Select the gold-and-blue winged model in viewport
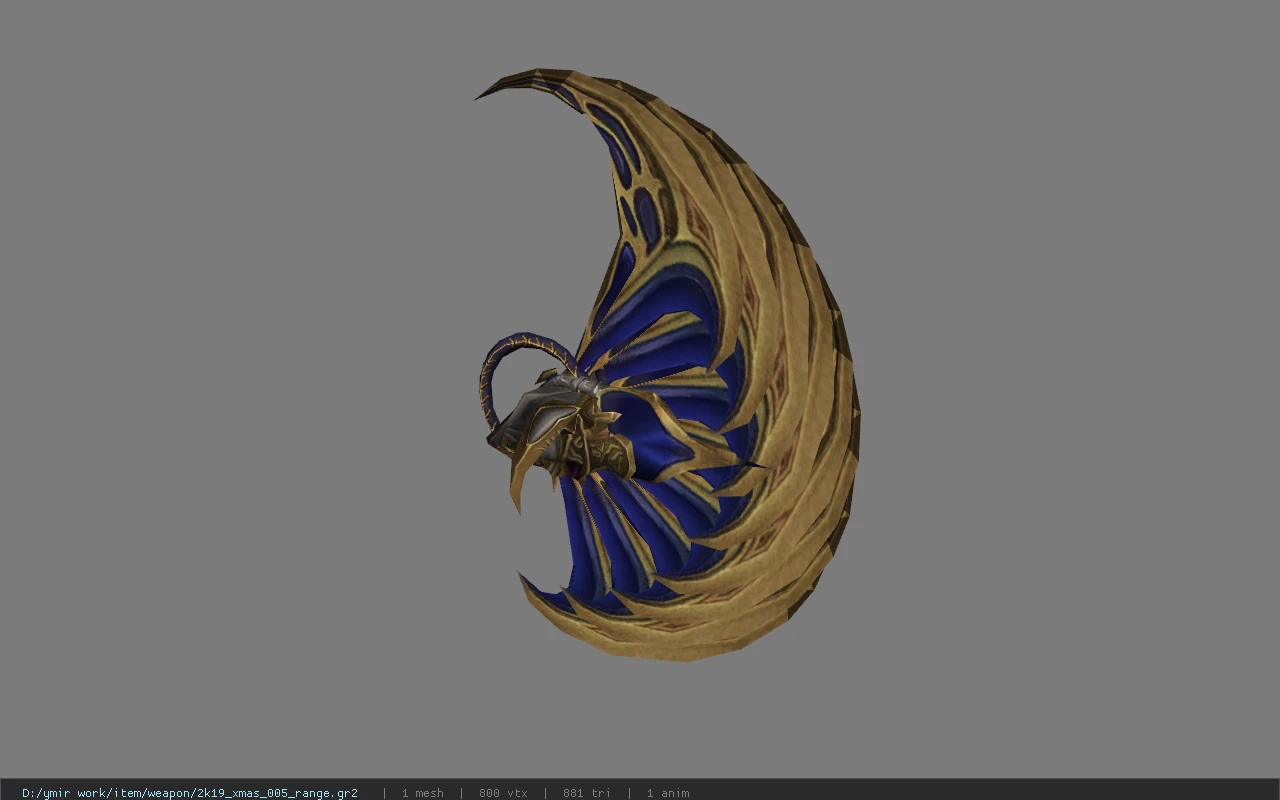The image size is (1280, 800). point(667,365)
